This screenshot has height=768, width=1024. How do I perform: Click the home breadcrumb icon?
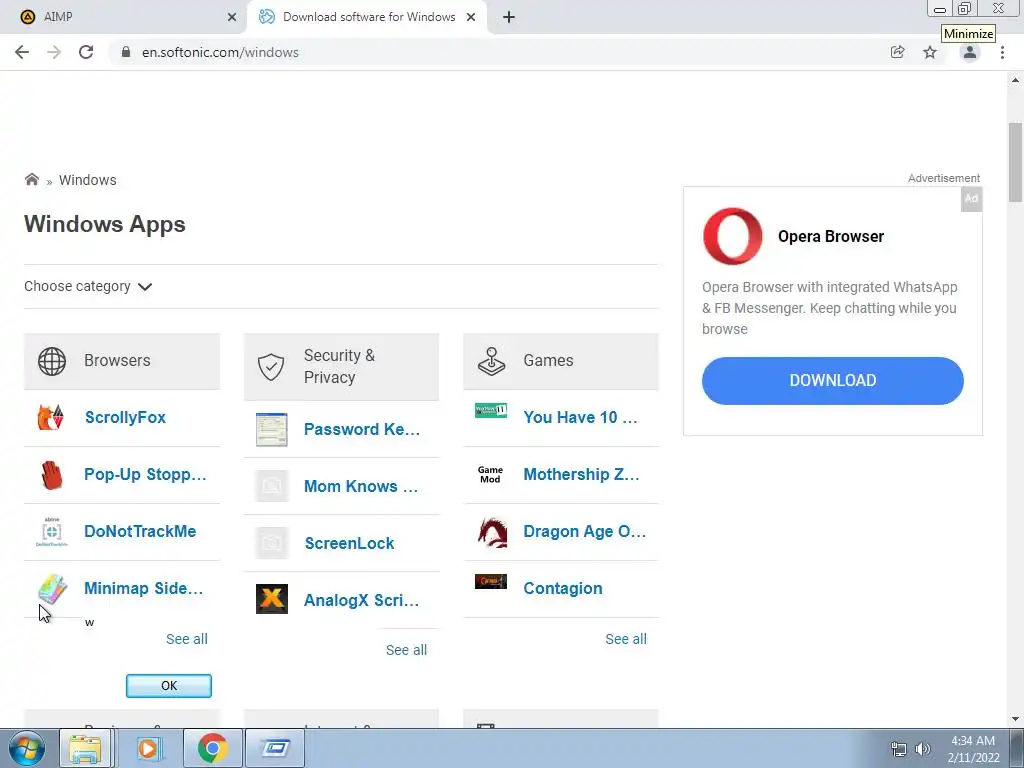31,179
